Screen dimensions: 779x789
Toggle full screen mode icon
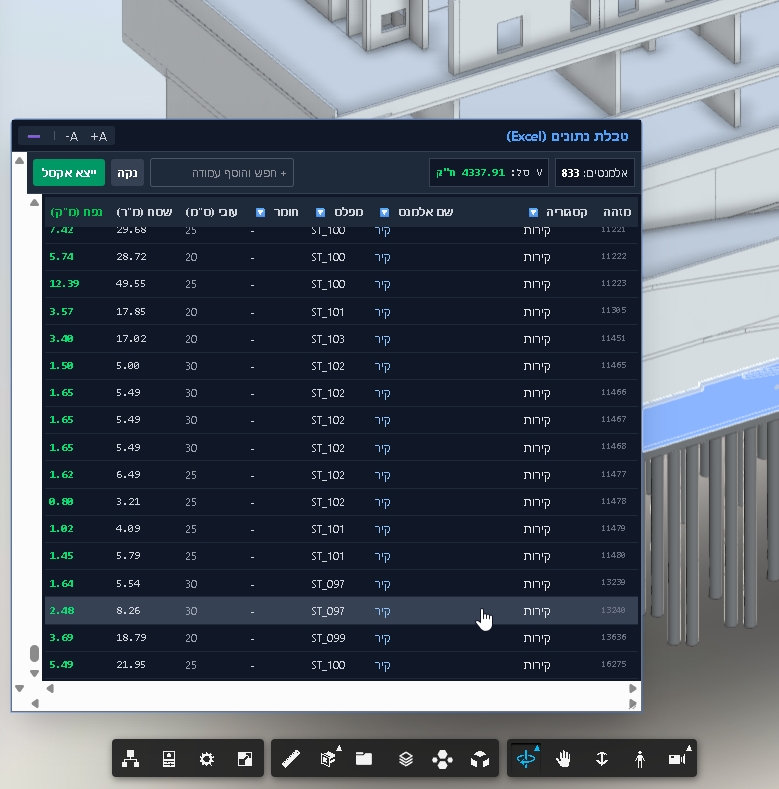[245, 758]
